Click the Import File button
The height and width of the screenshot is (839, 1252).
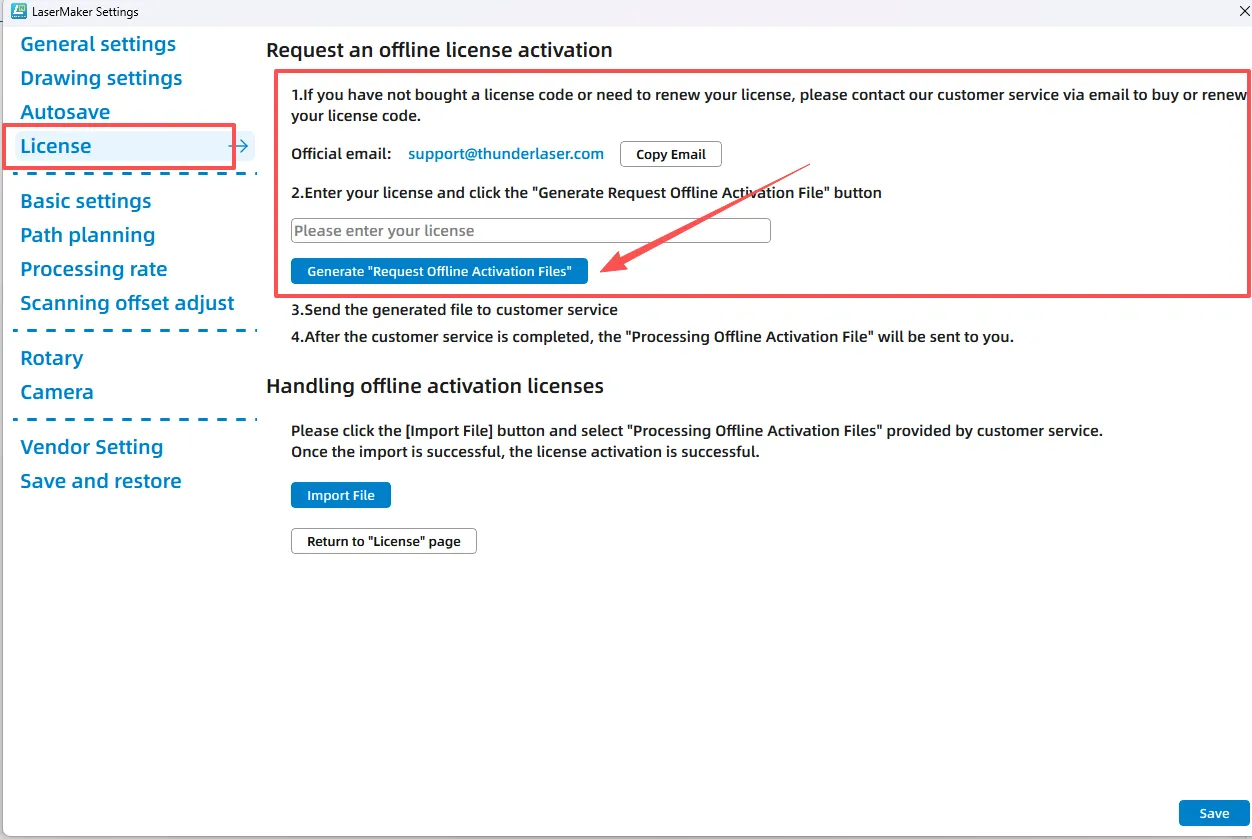[x=340, y=495]
